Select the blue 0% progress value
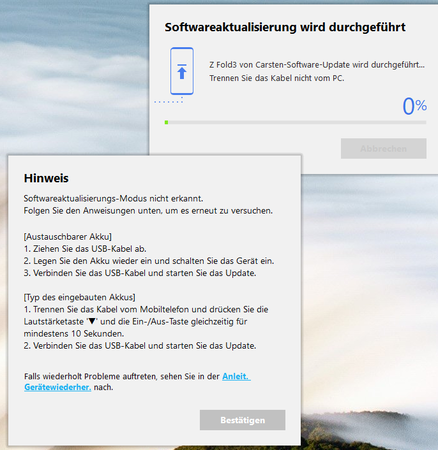 click(414, 106)
